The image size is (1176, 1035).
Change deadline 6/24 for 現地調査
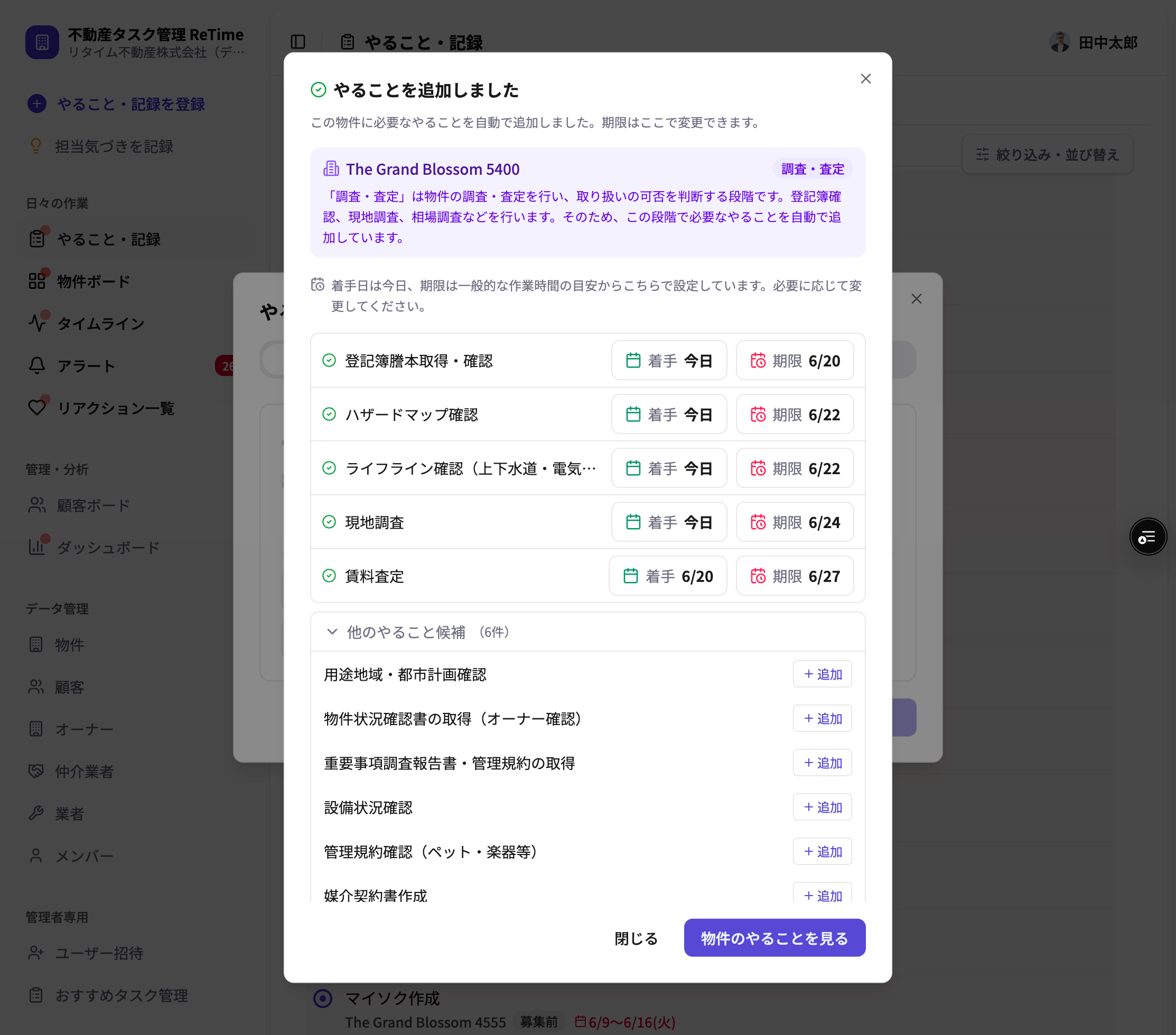click(x=795, y=522)
